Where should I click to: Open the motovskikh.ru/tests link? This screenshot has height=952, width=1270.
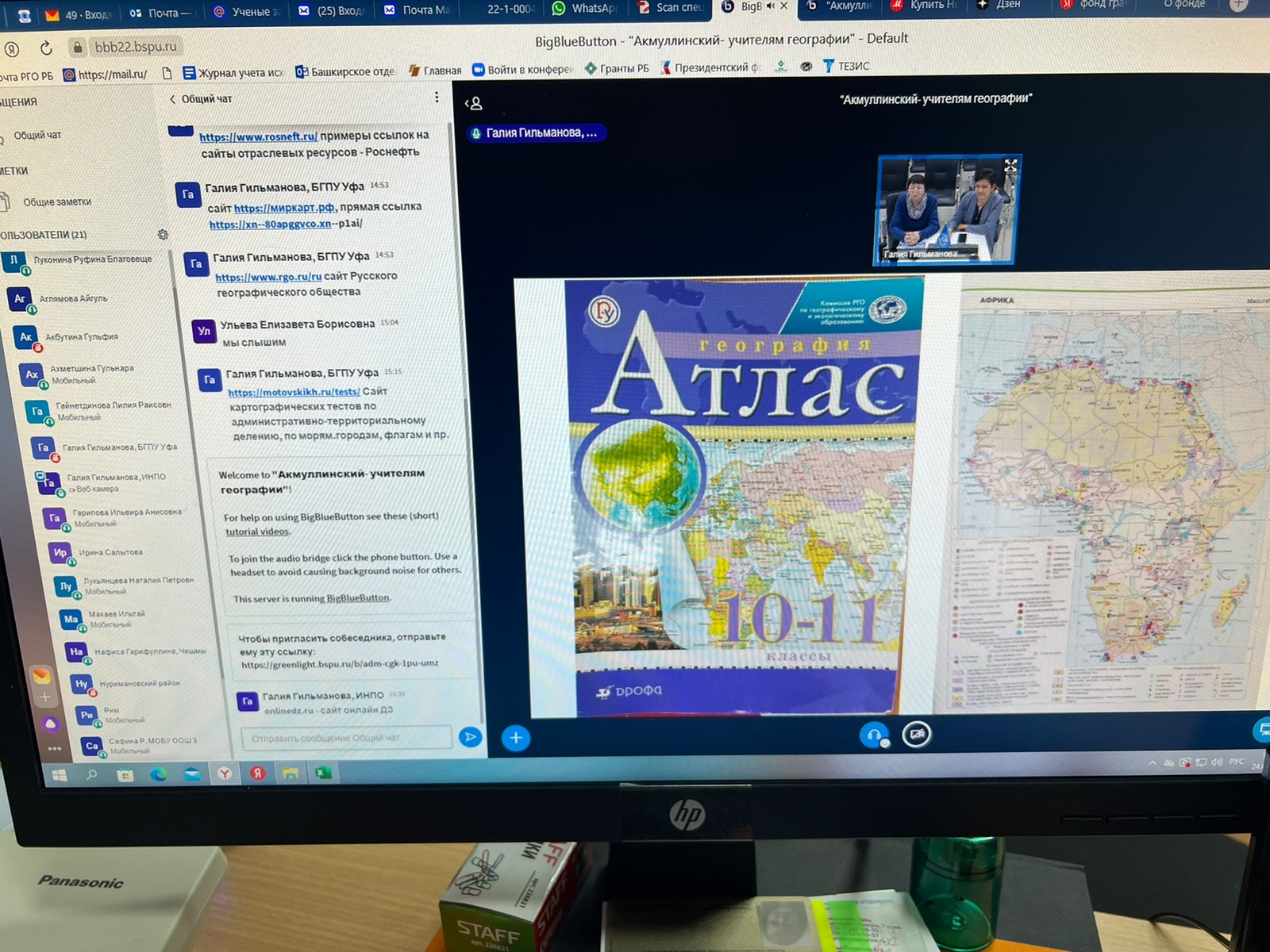(x=294, y=392)
